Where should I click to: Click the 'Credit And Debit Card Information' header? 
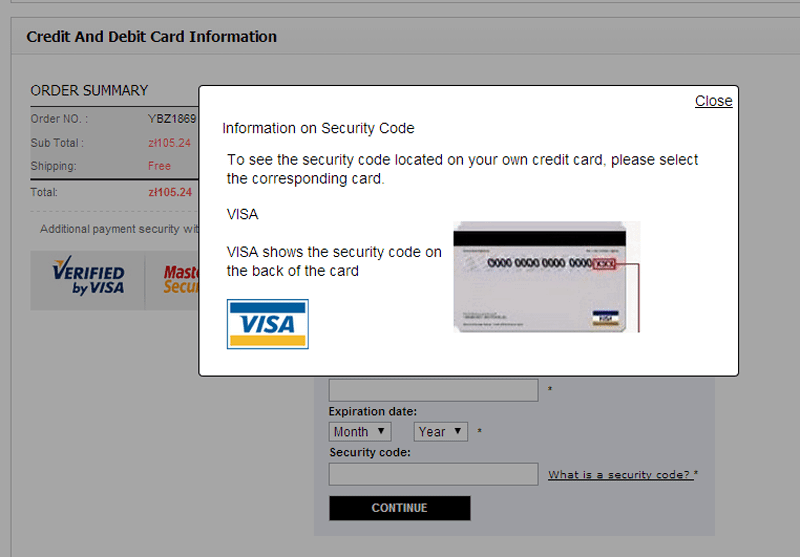[152, 37]
